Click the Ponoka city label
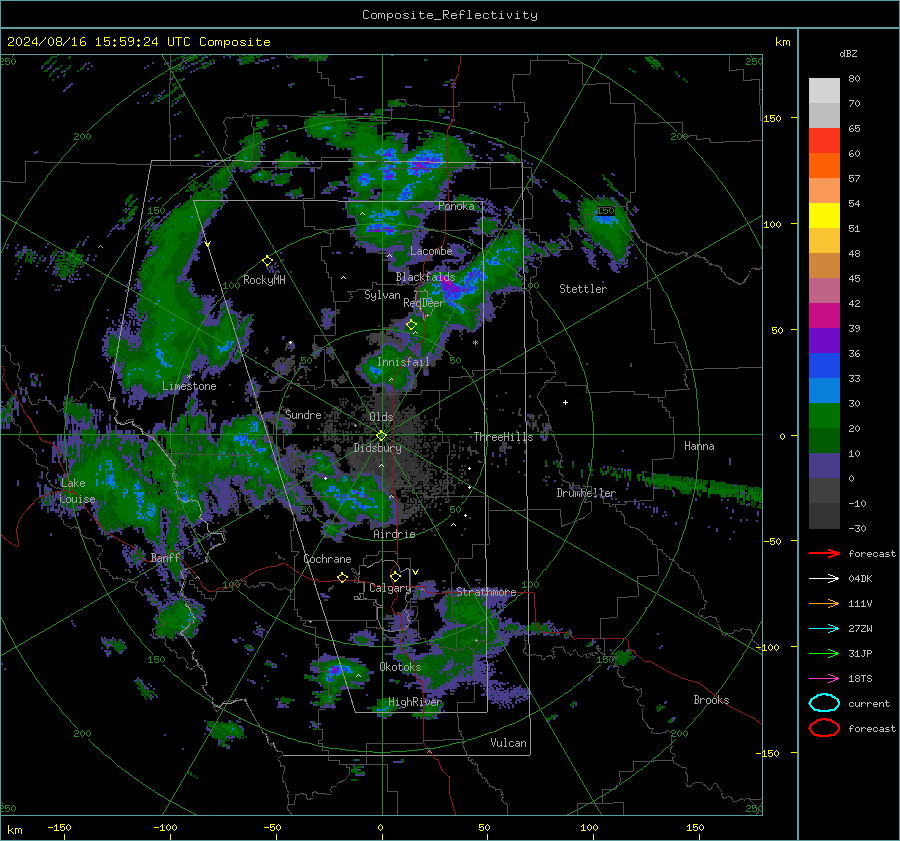The height and width of the screenshot is (841, 900). click(x=456, y=206)
